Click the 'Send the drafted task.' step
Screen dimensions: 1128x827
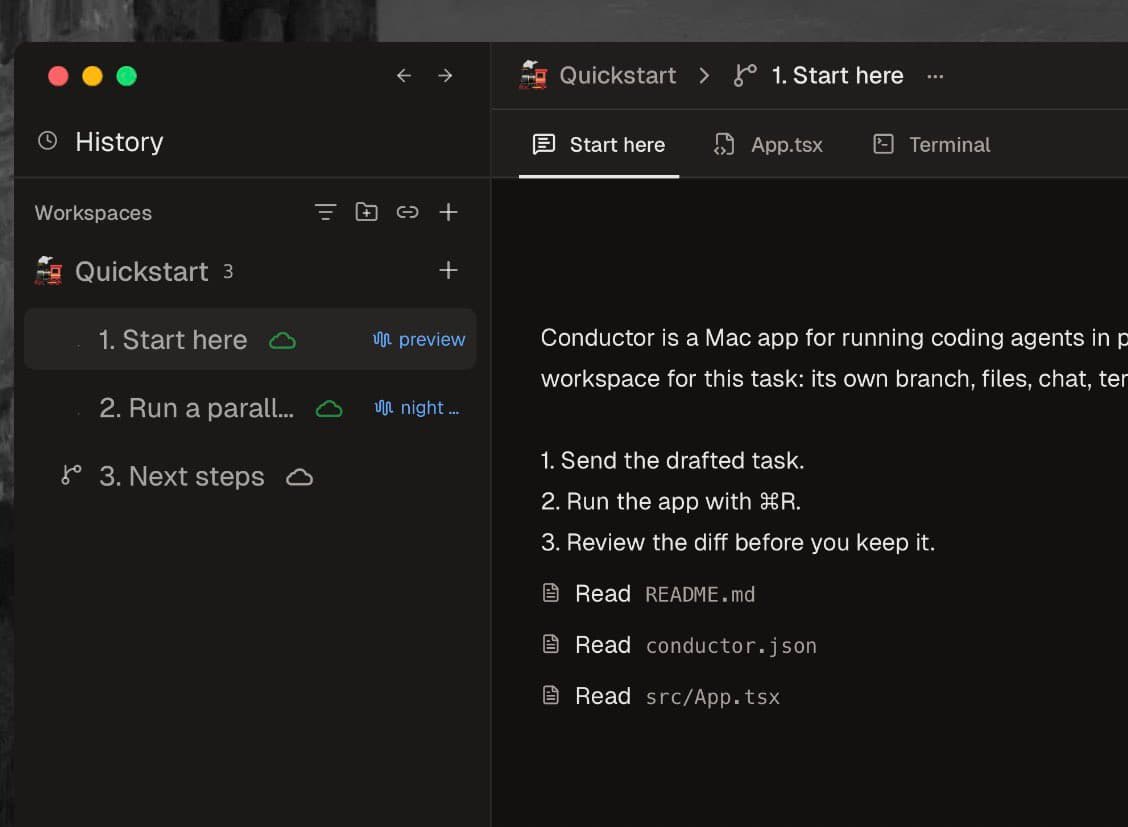(x=673, y=460)
